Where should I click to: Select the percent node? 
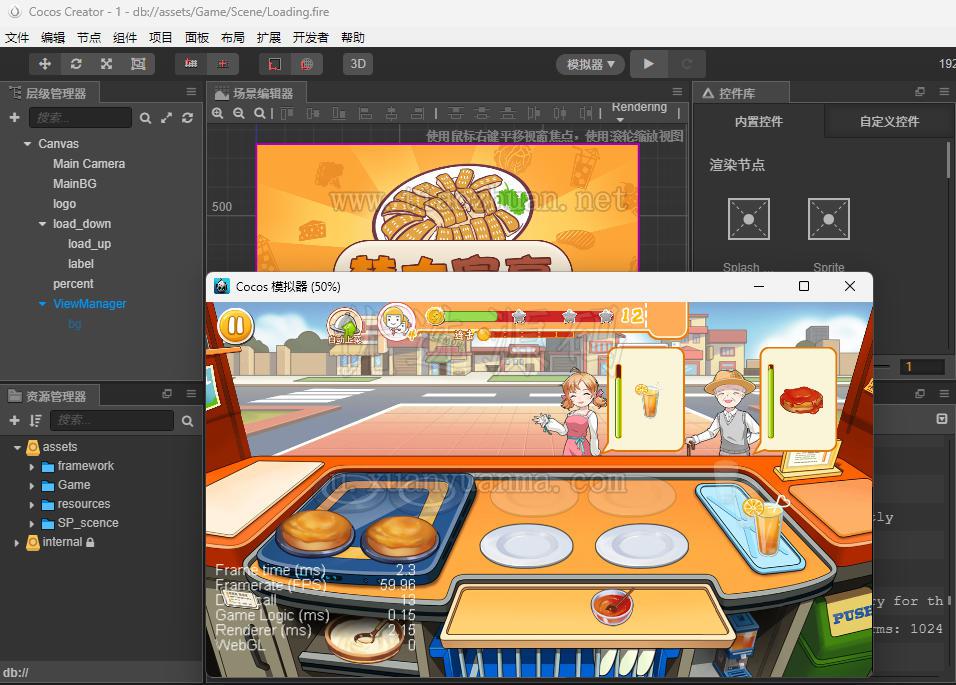(73, 284)
